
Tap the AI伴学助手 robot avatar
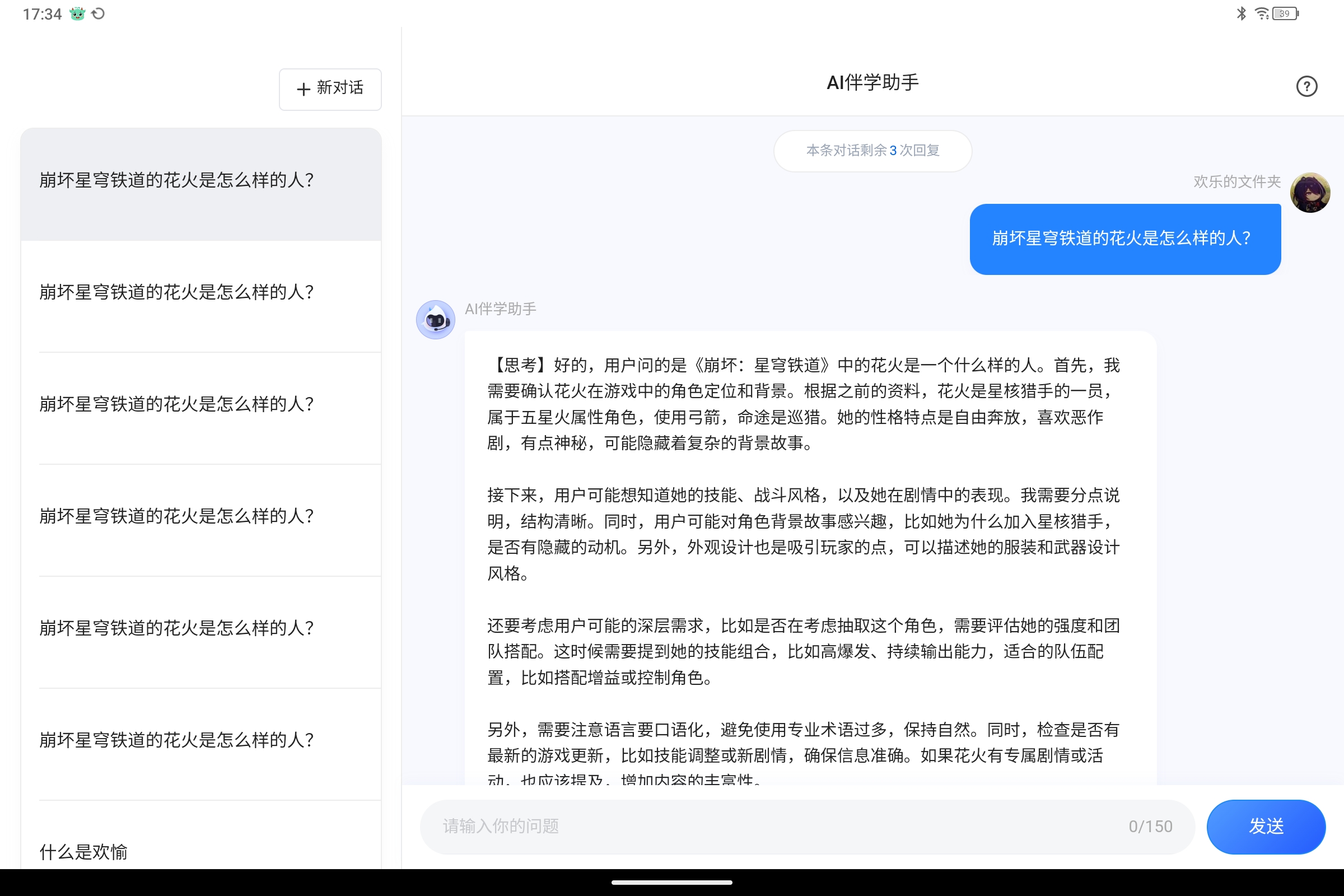[436, 320]
